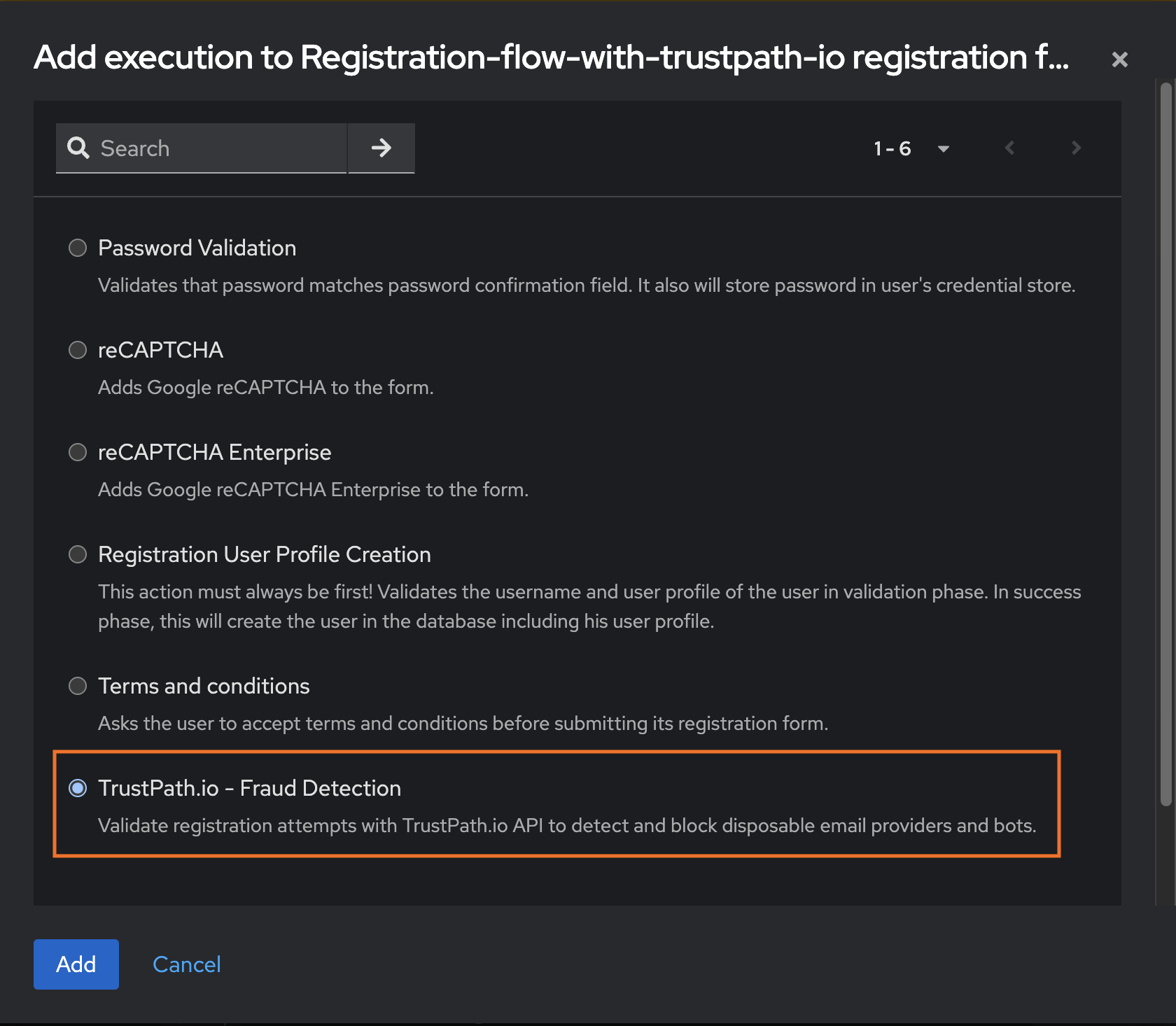Click the Add button

76,964
